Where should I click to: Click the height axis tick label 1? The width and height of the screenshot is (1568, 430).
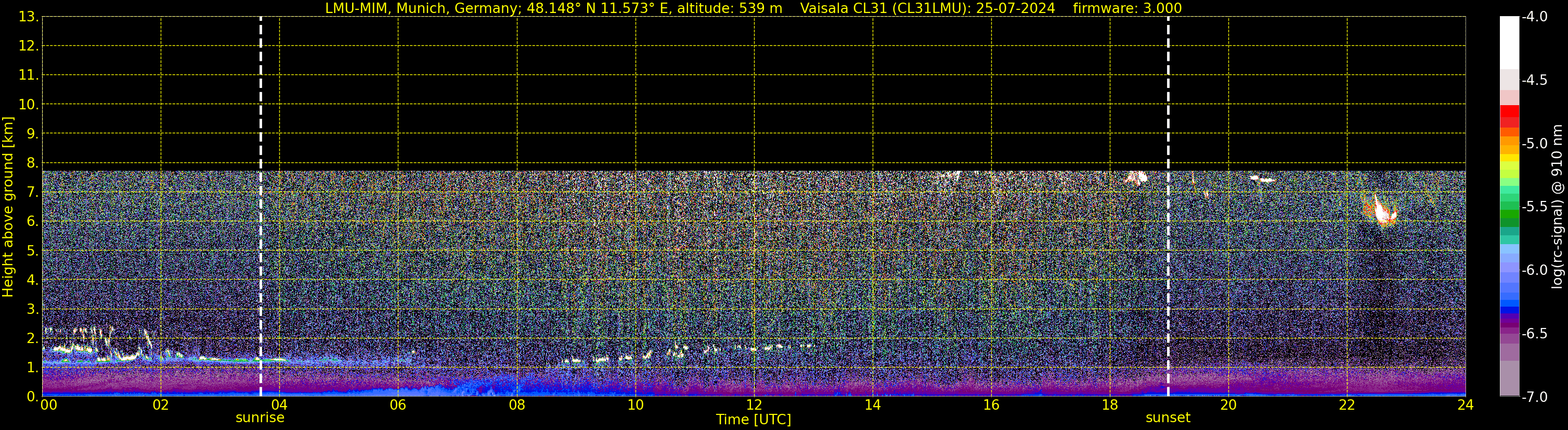(x=32, y=368)
